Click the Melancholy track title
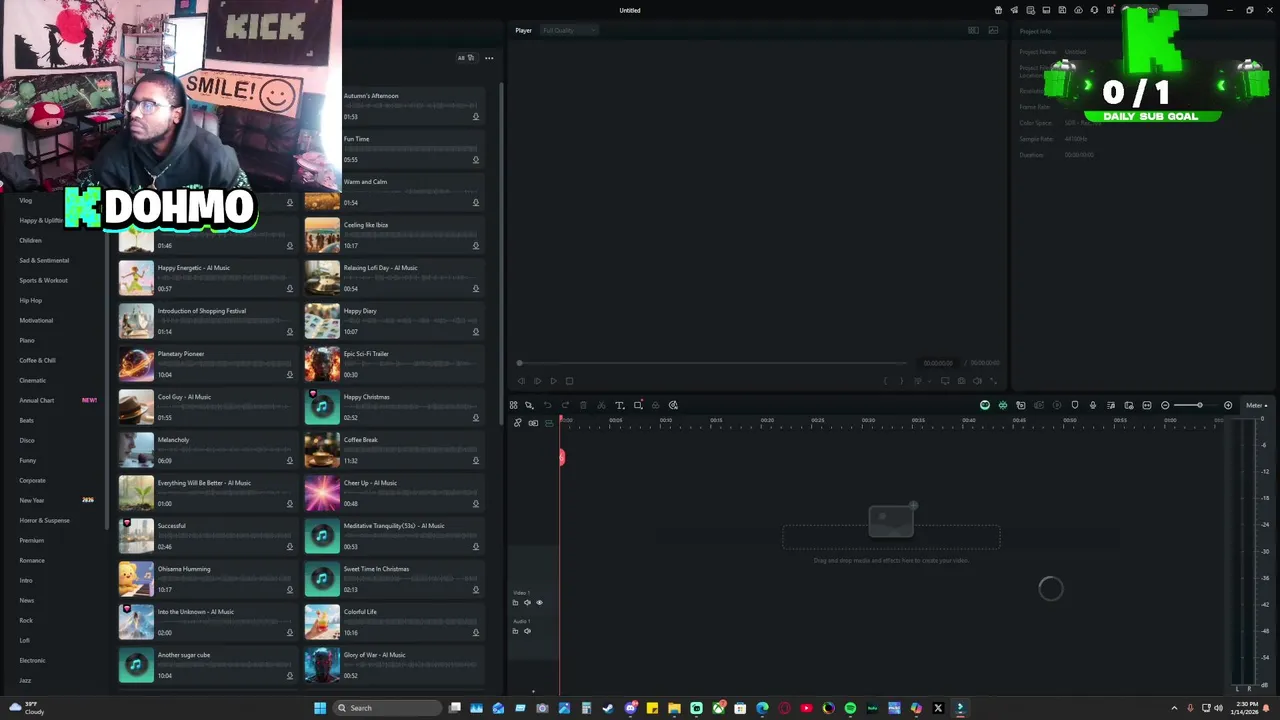 pos(173,440)
